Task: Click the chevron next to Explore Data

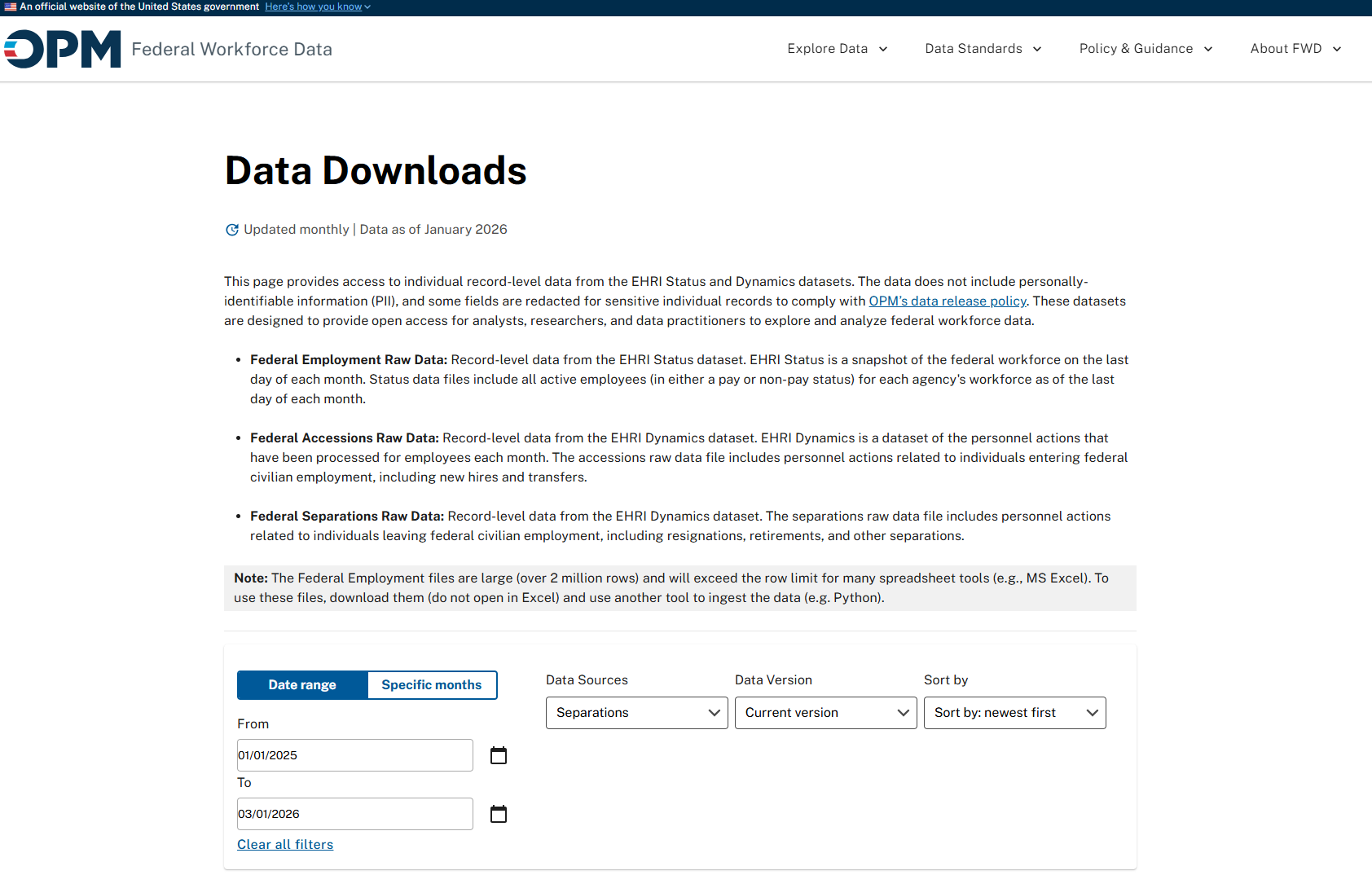Action: 883,49
